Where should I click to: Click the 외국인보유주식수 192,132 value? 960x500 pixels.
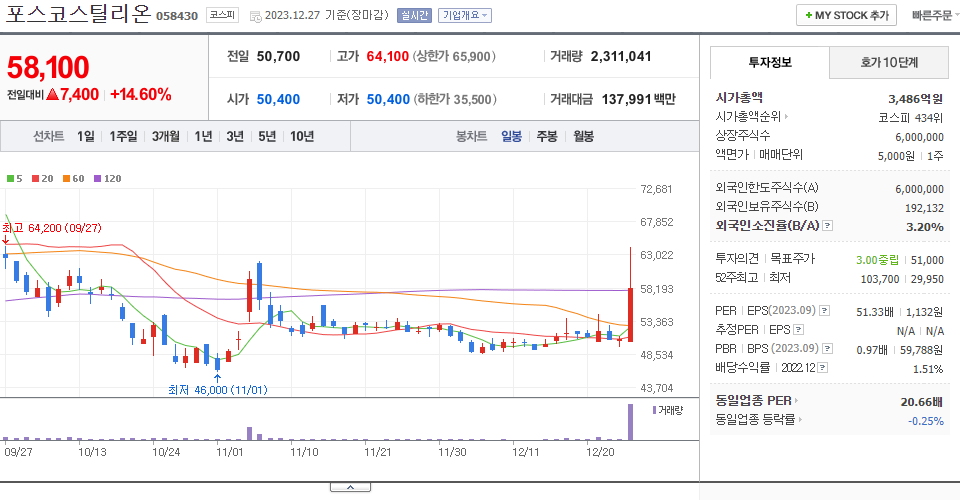(x=924, y=208)
